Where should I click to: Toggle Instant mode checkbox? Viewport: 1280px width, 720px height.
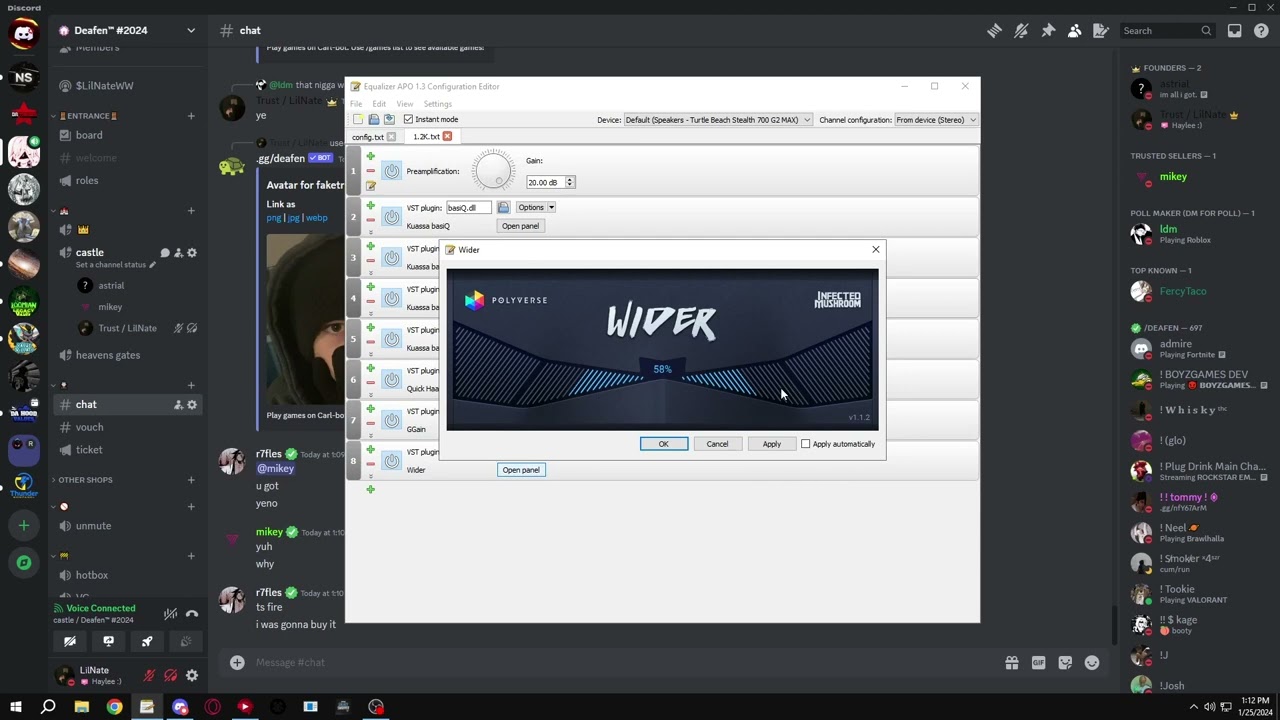click(408, 119)
